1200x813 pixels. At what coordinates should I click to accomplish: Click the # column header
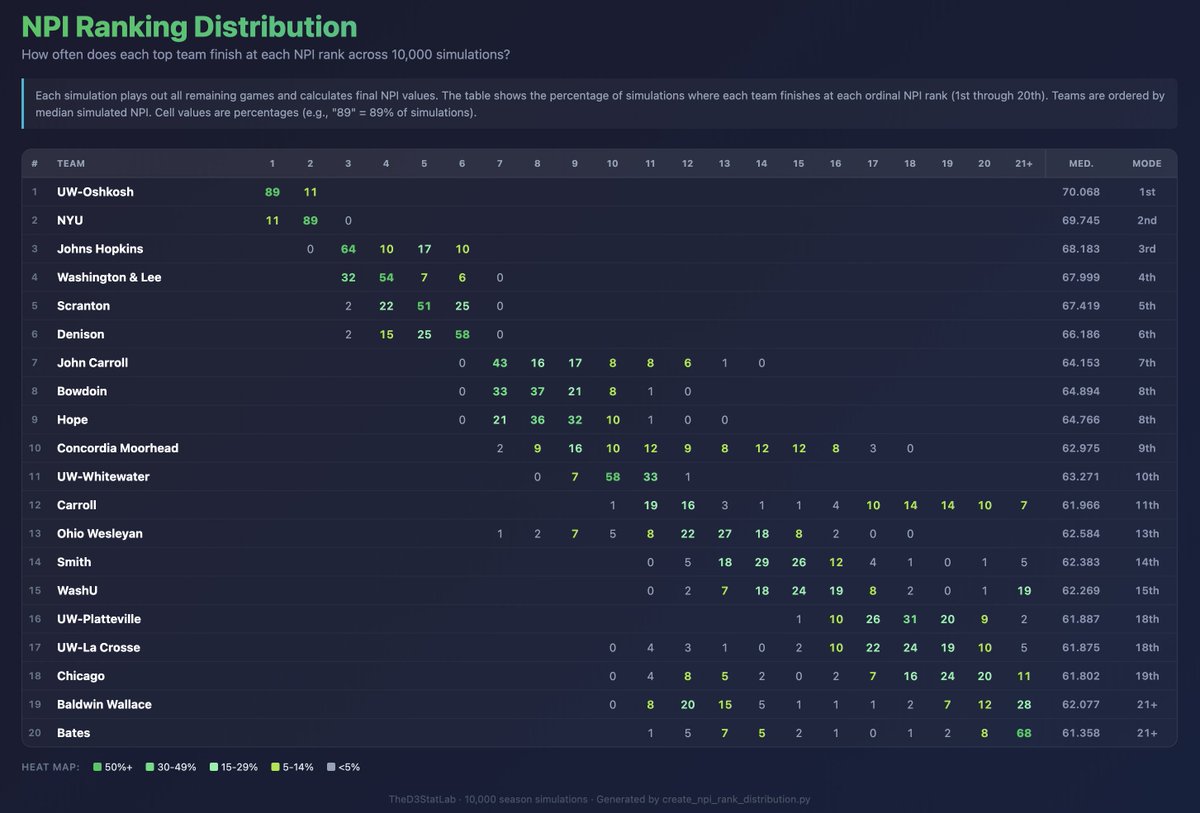tap(34, 163)
